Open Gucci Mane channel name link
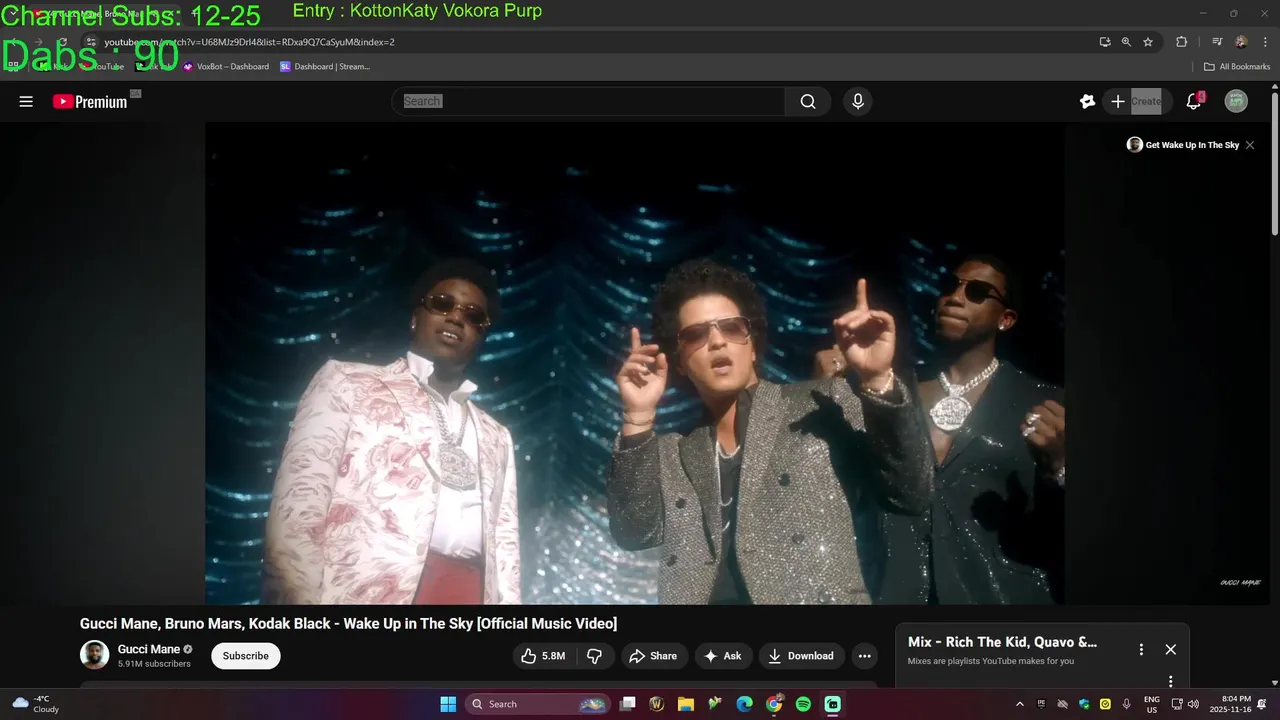1280x720 pixels. click(149, 649)
